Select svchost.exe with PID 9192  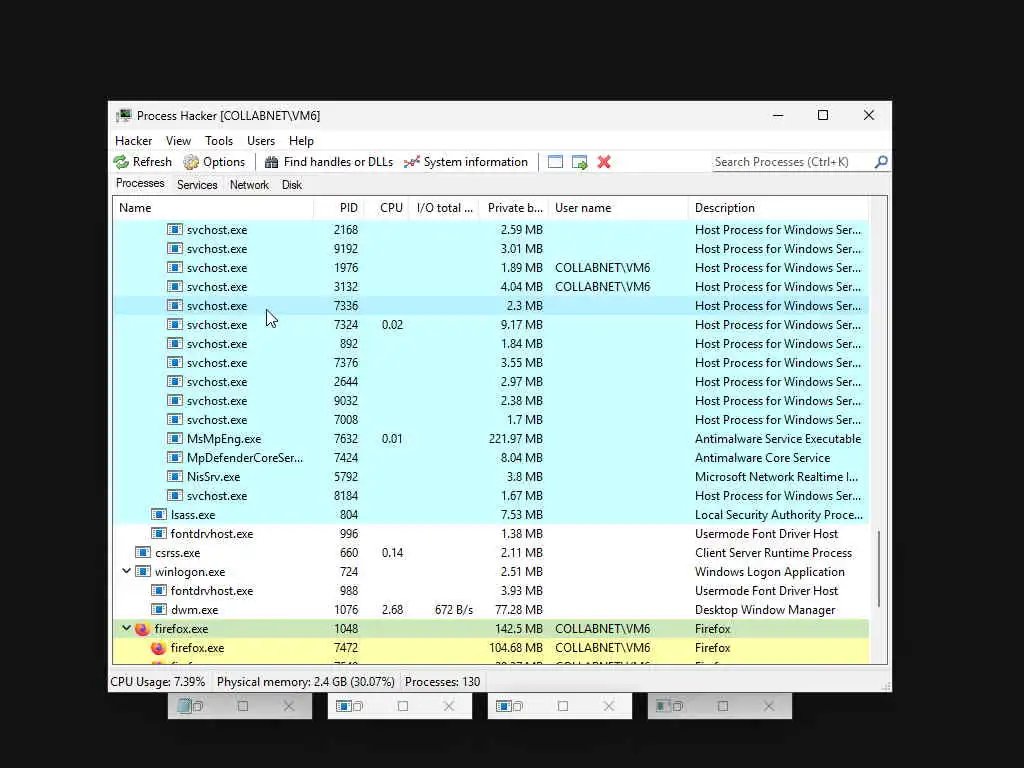coord(491,249)
